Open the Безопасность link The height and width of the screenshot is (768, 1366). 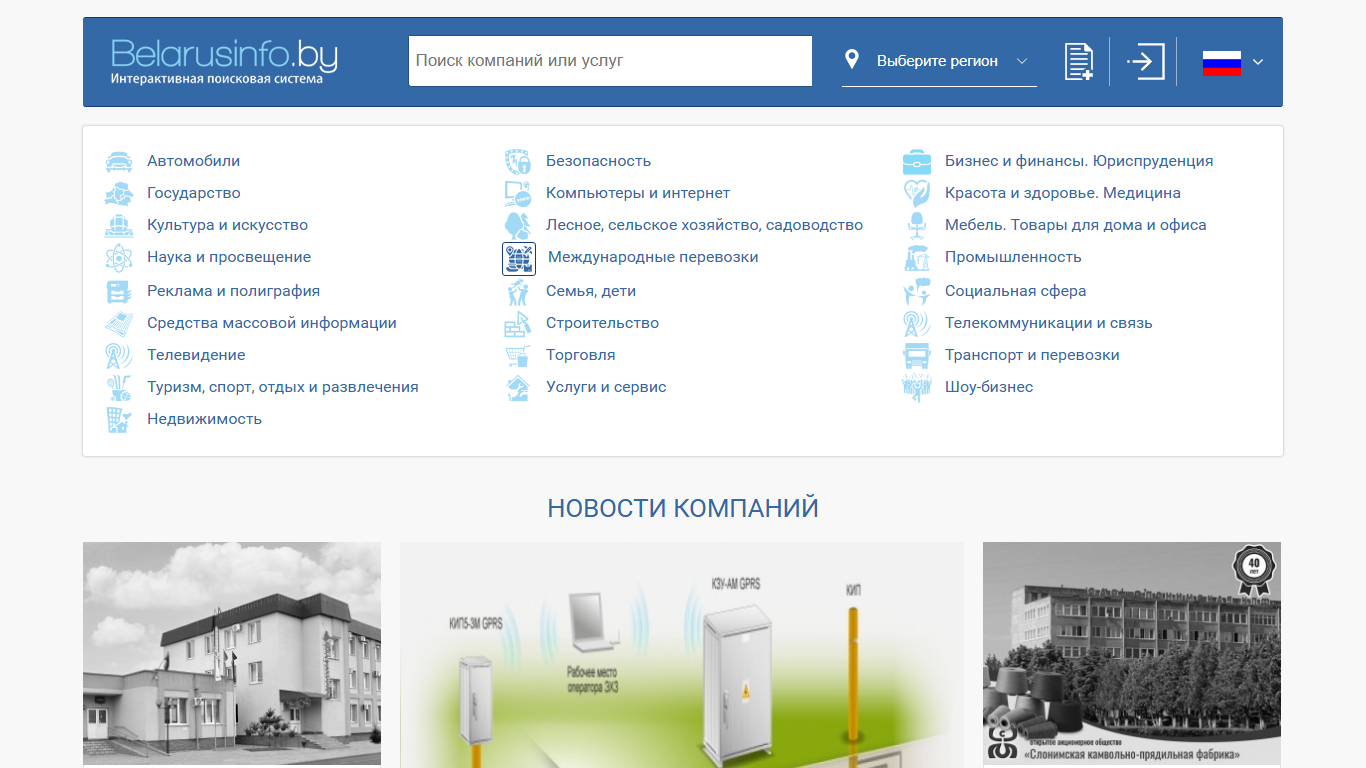598,161
